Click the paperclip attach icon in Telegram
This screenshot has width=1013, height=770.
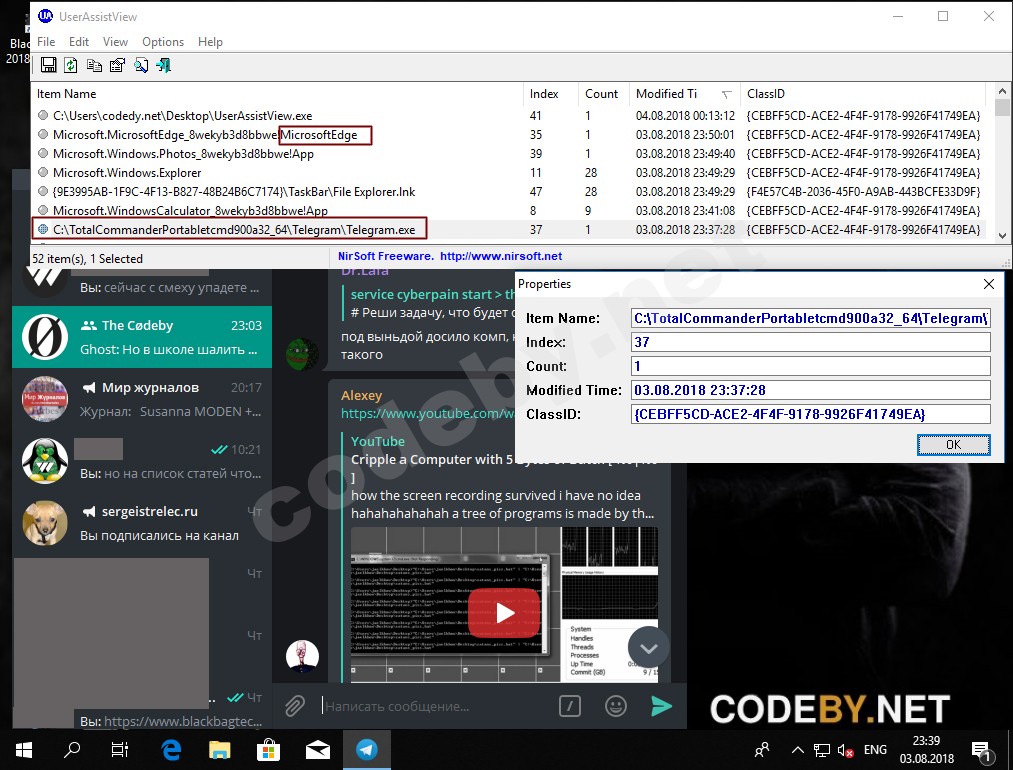[294, 706]
